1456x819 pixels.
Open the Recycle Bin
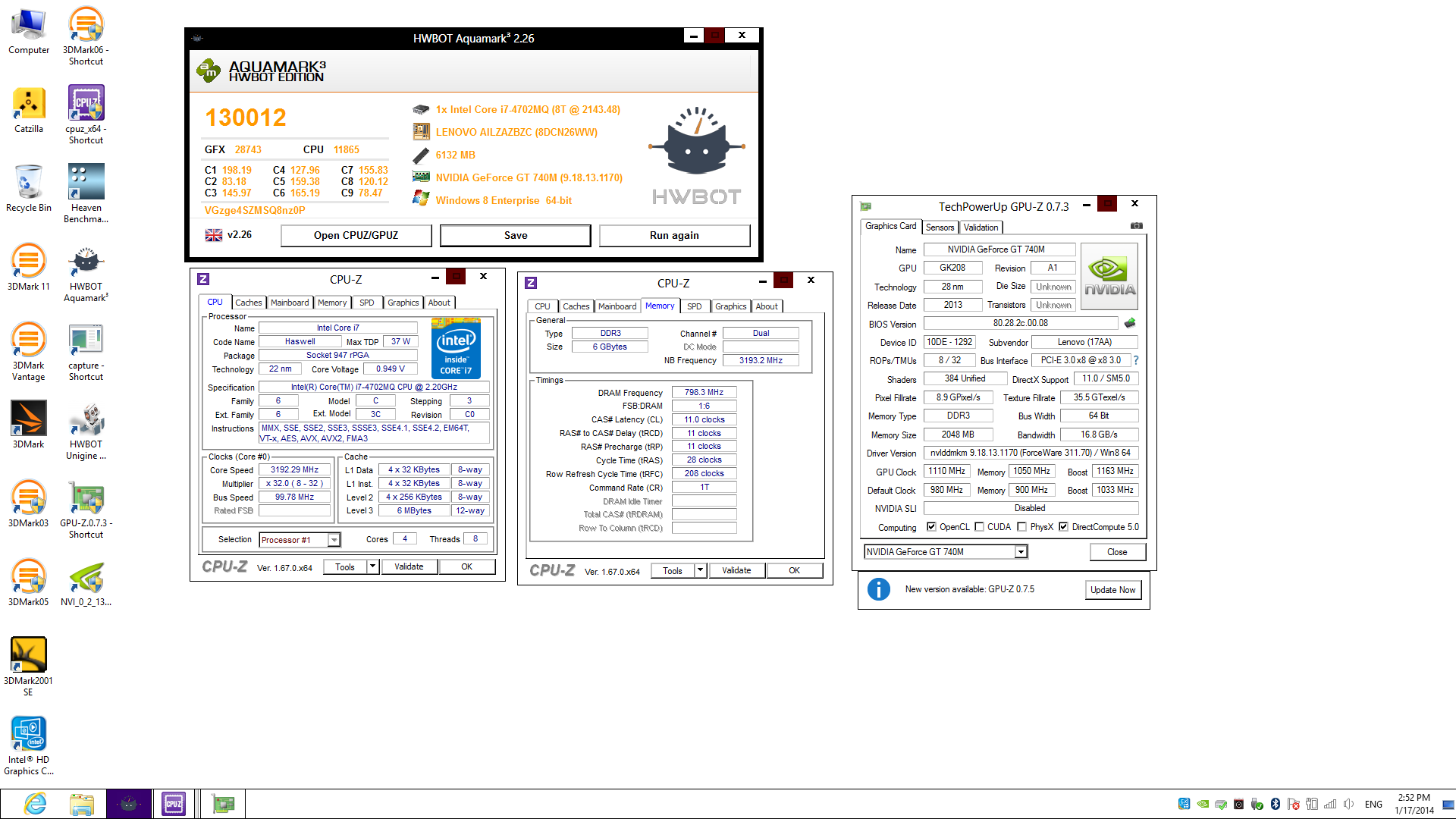click(29, 189)
